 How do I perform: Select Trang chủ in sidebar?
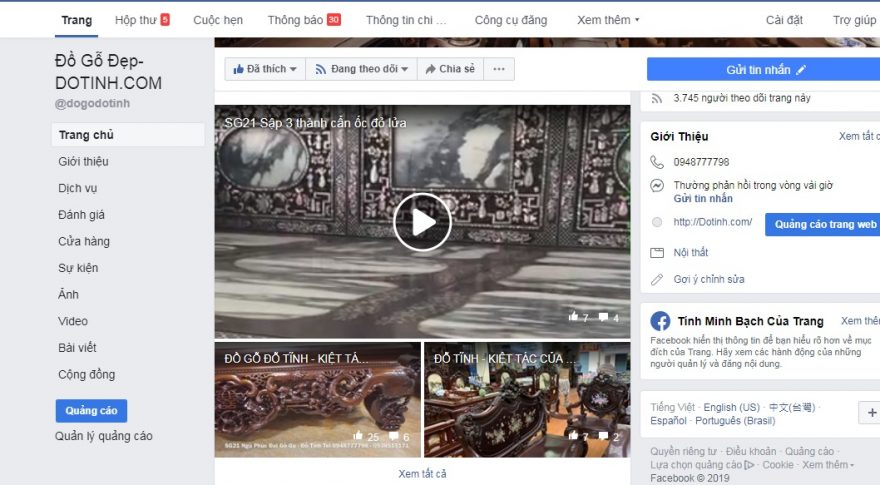[x=128, y=135]
